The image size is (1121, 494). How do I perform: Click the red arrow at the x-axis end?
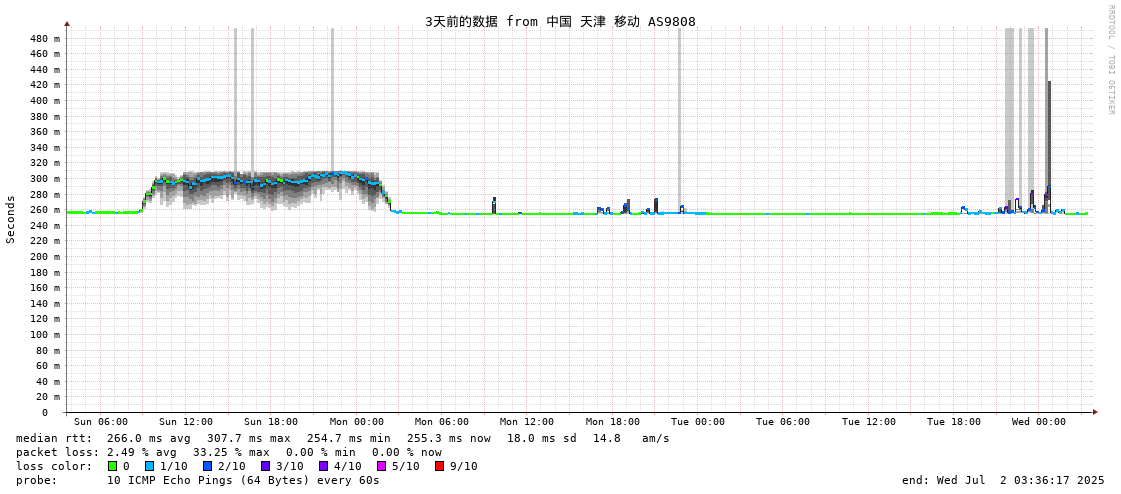click(x=1095, y=413)
